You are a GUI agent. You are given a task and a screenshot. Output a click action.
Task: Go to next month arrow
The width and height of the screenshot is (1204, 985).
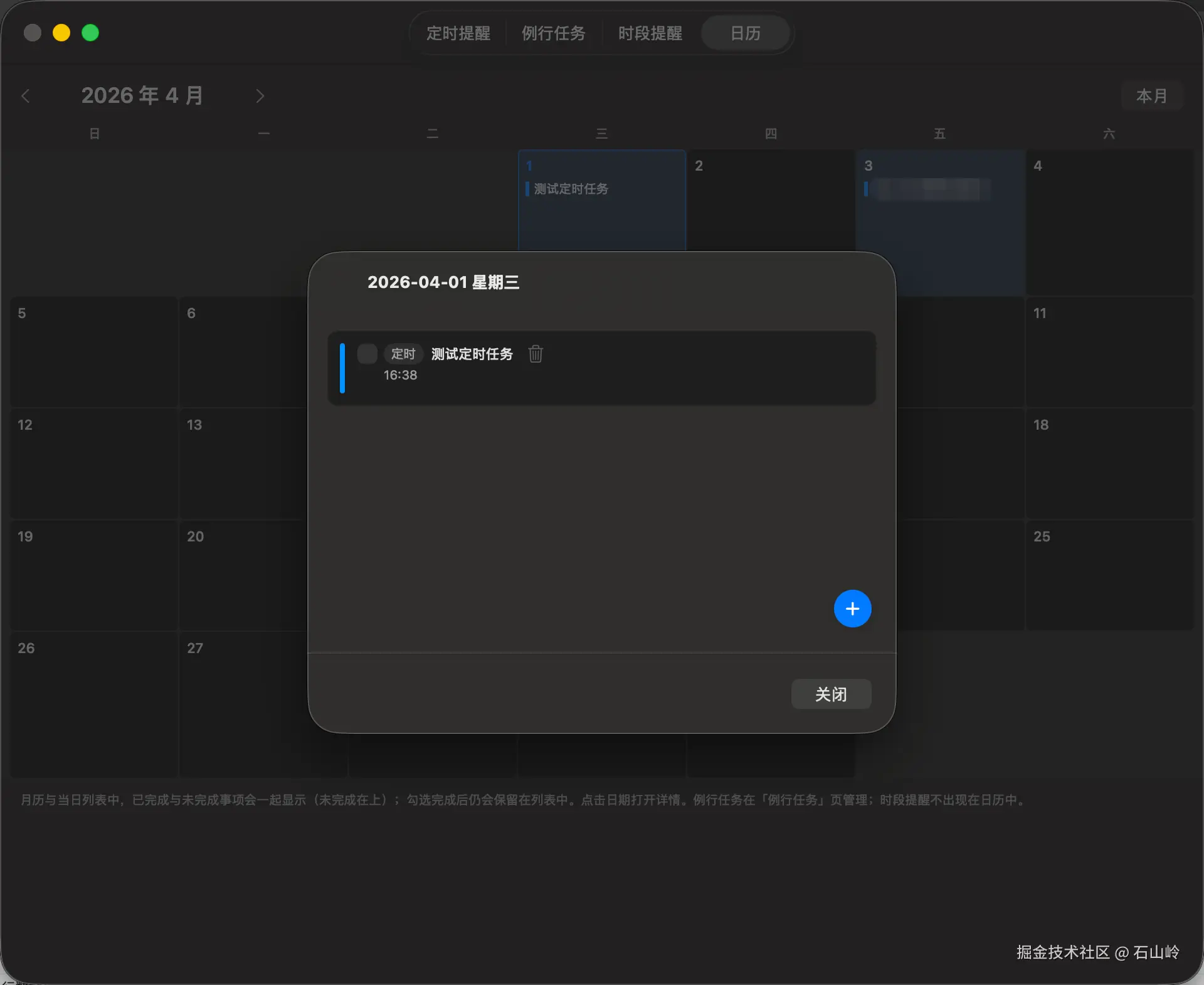(x=260, y=96)
